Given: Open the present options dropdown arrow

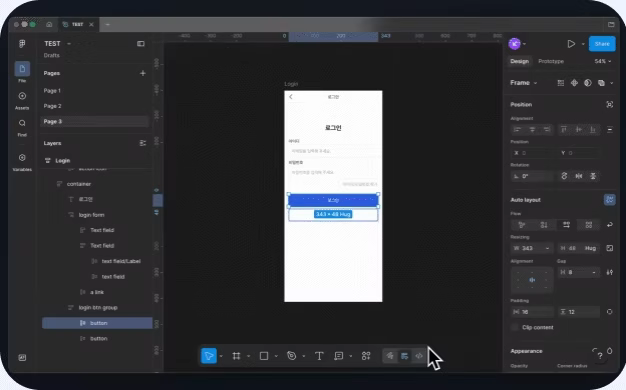Looking at the screenshot, I should (x=583, y=44).
